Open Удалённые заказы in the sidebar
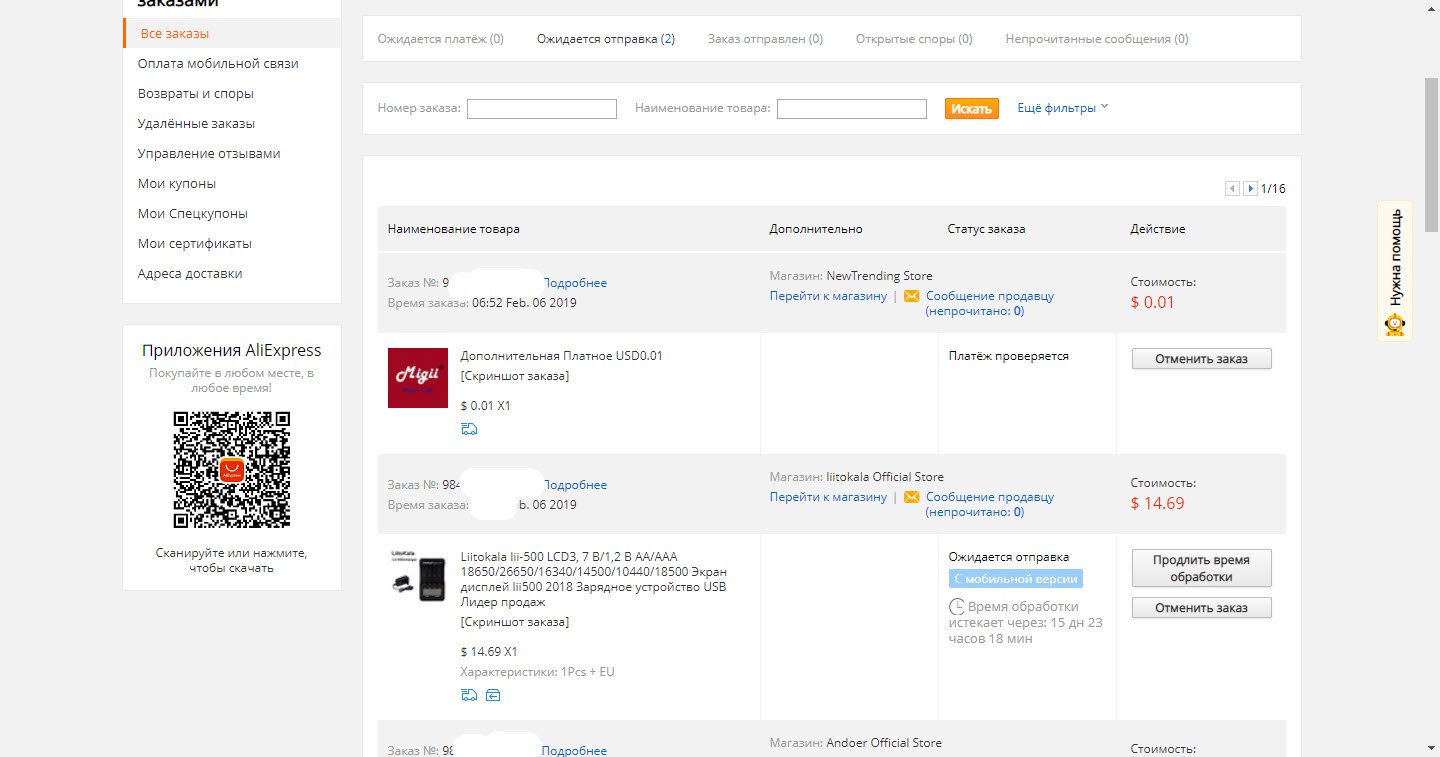This screenshot has height=757, width=1440. [x=196, y=124]
